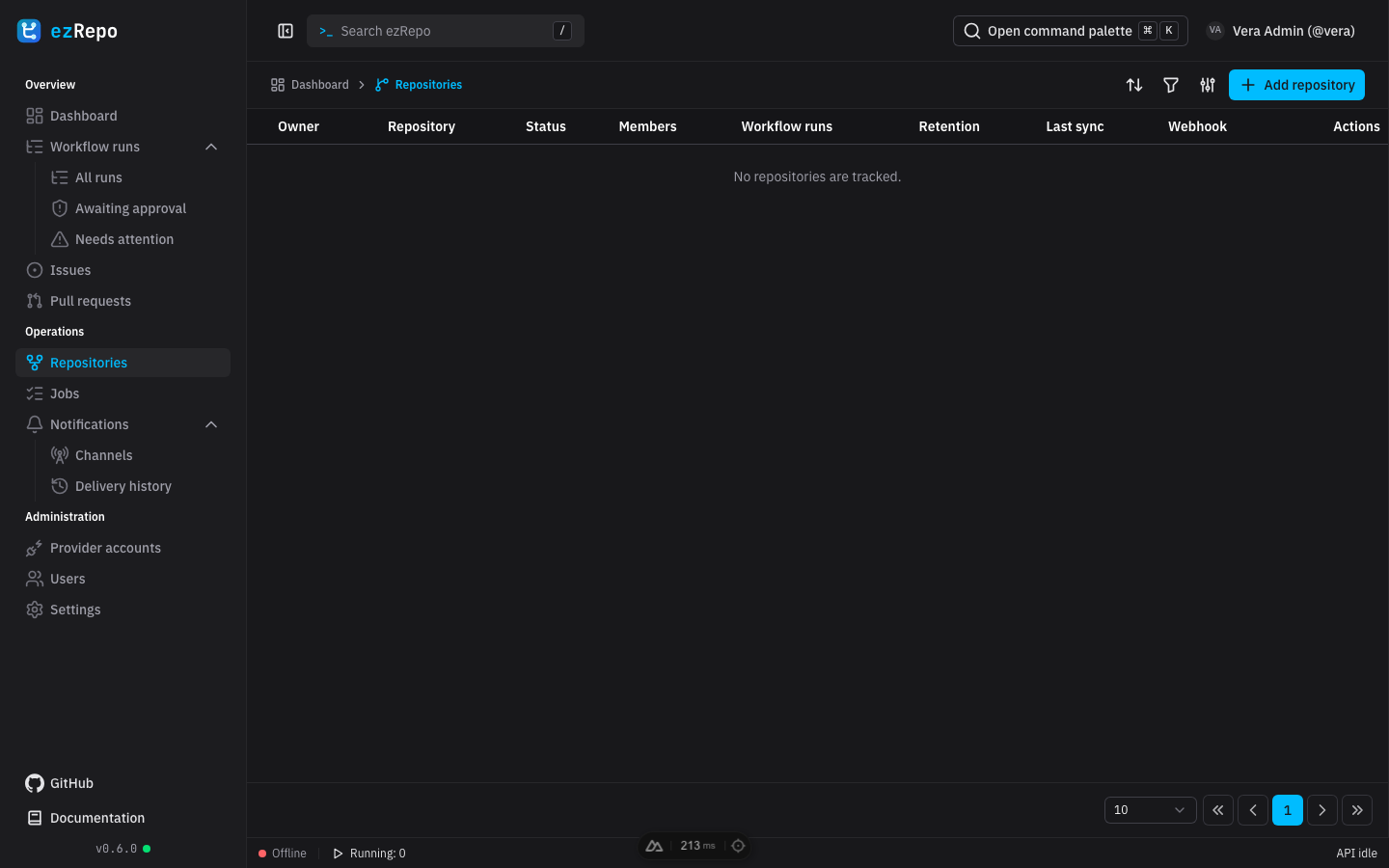Go to Pull requests page
Image resolution: width=1389 pixels, height=868 pixels.
(123, 301)
